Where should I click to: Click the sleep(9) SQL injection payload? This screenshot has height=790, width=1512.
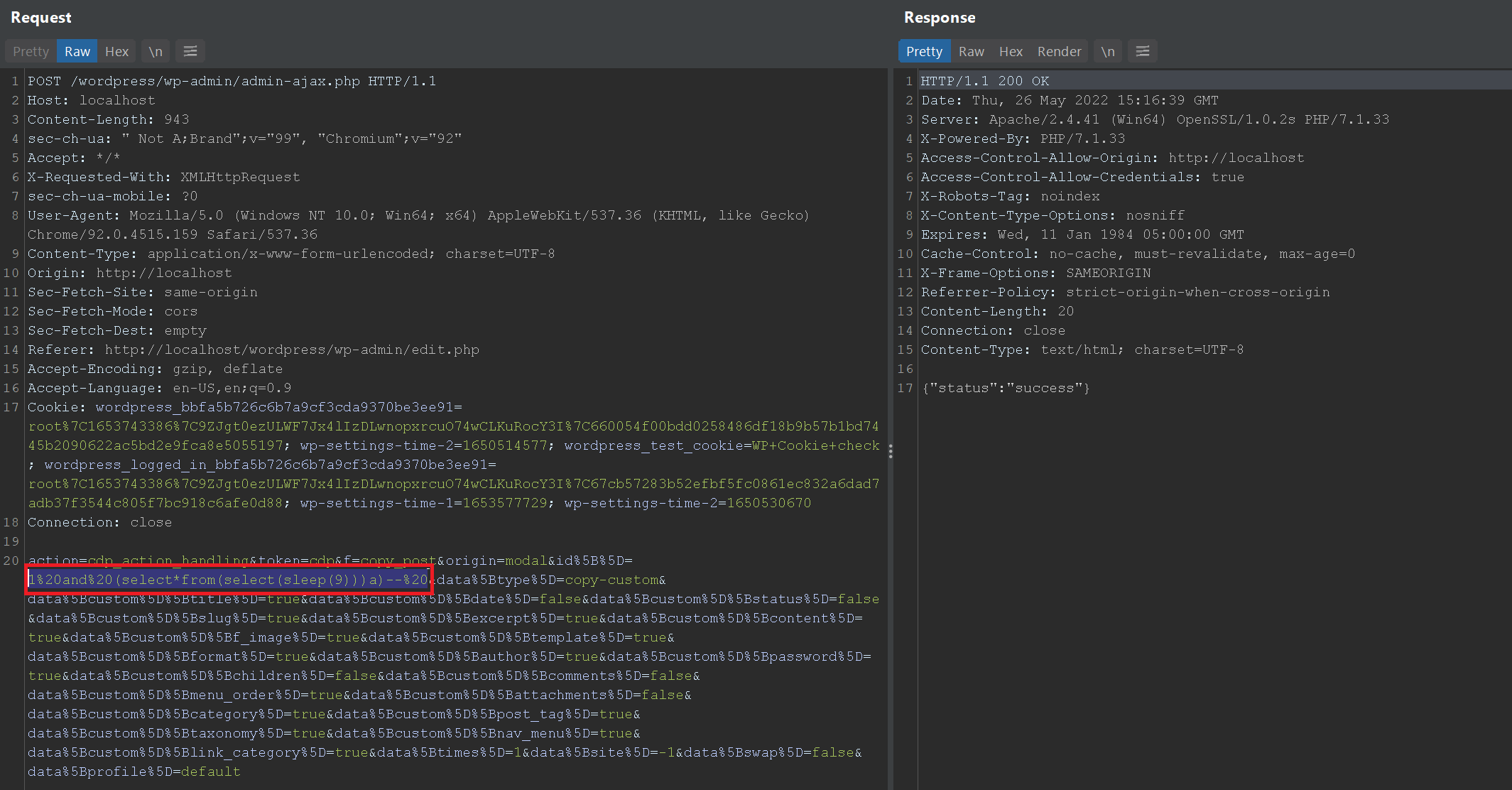(x=229, y=580)
